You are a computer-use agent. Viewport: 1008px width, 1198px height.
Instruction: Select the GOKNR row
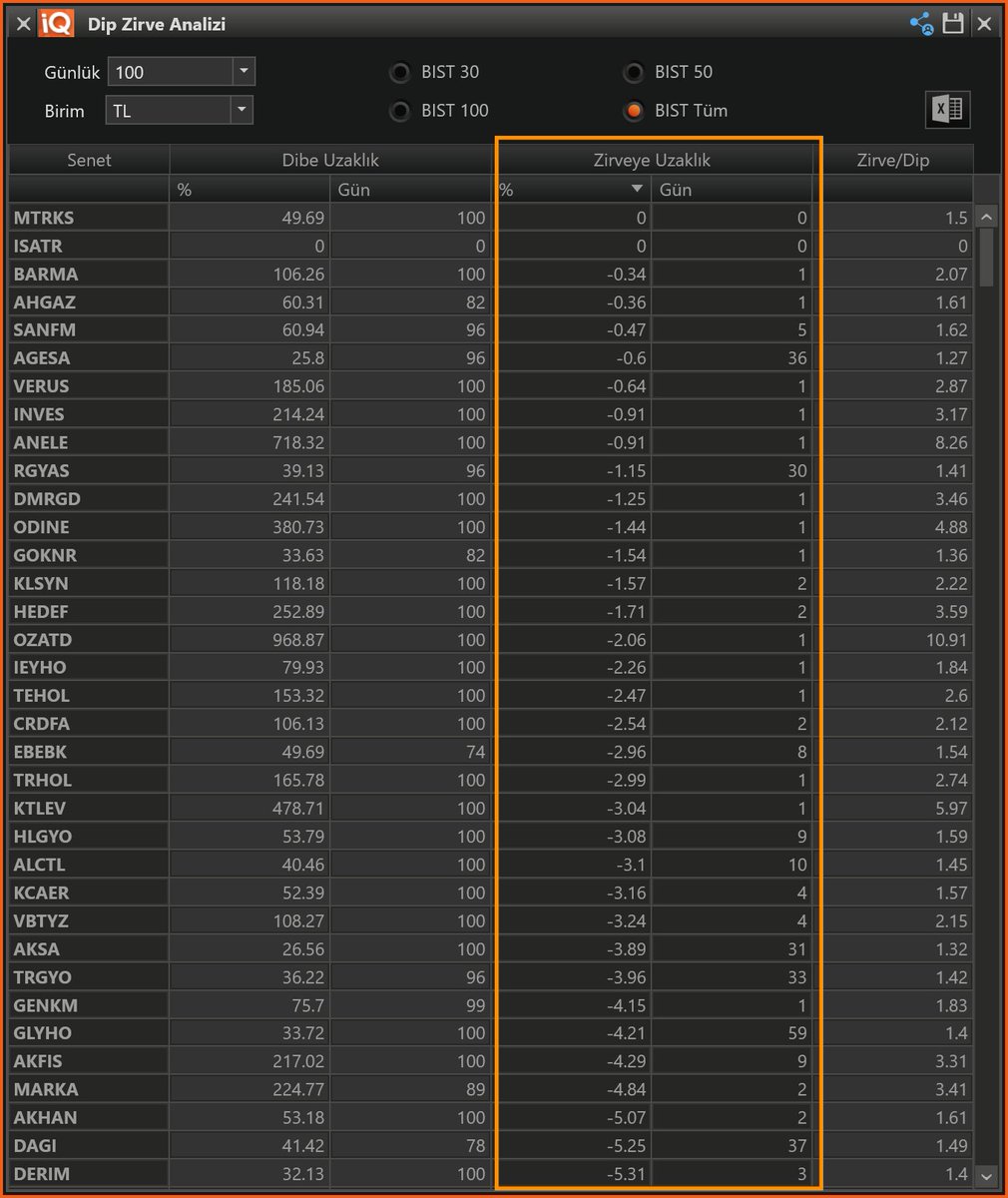click(491, 555)
